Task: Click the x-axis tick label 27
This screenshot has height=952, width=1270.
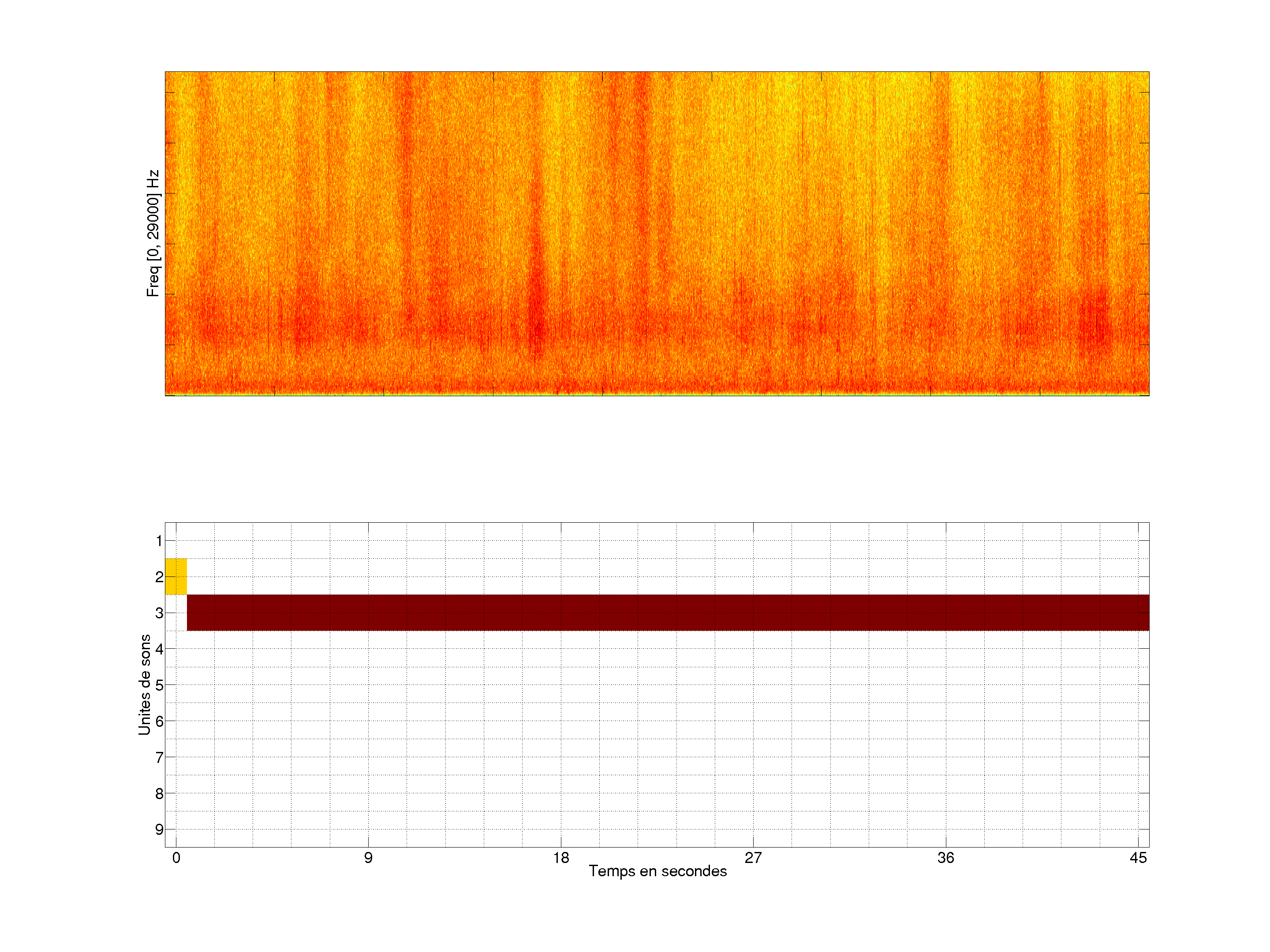Action: click(753, 858)
